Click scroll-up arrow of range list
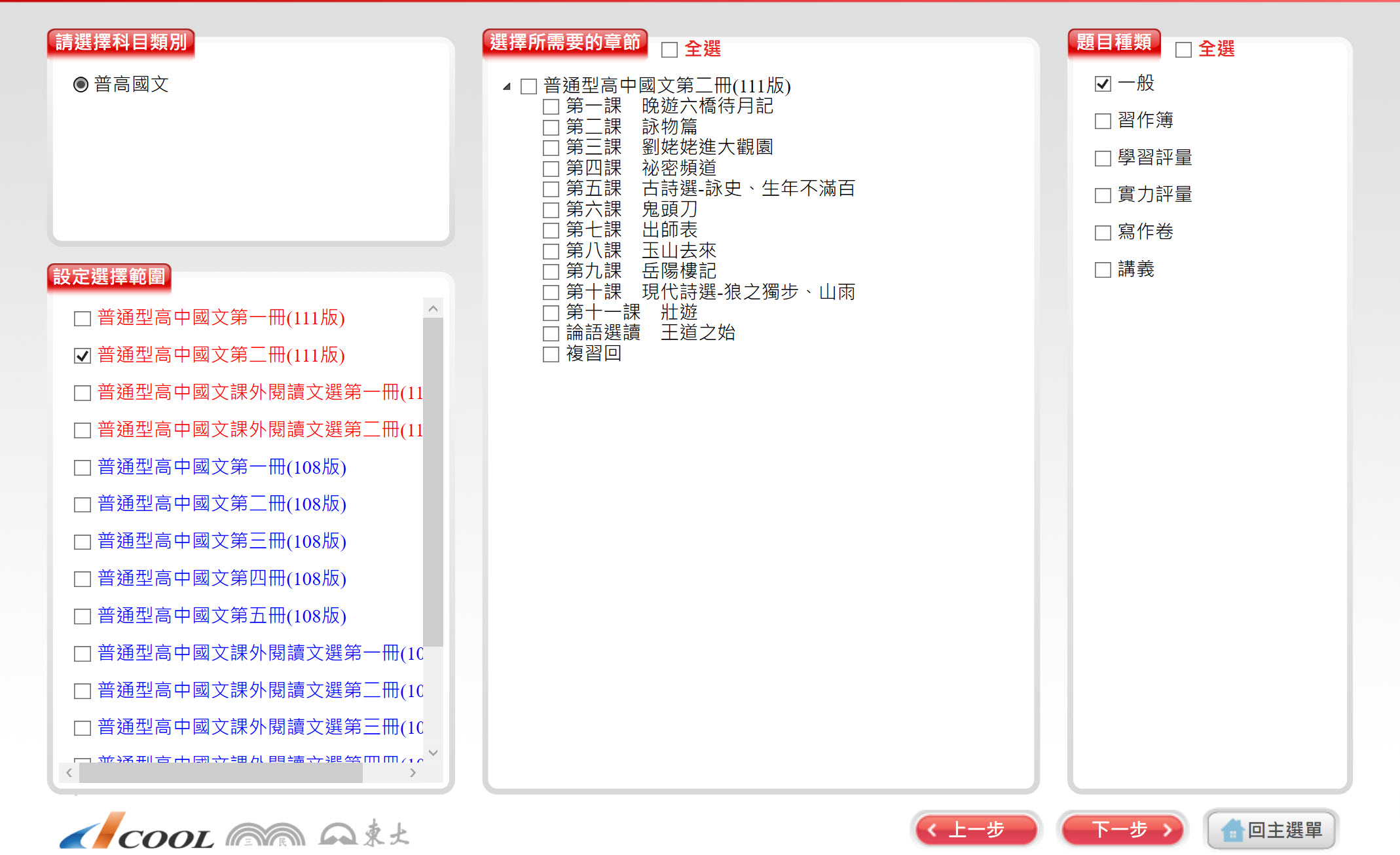The width and height of the screenshot is (1400, 855). [433, 308]
